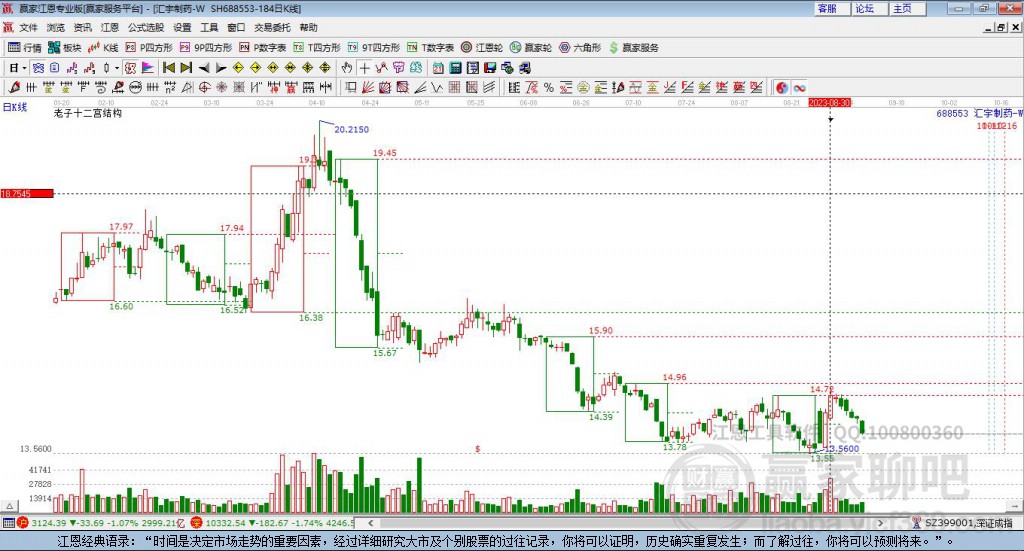This screenshot has width=1024, height=551.
Task: Click the first yellow diamond arrow icon
Action: click(x=238, y=68)
